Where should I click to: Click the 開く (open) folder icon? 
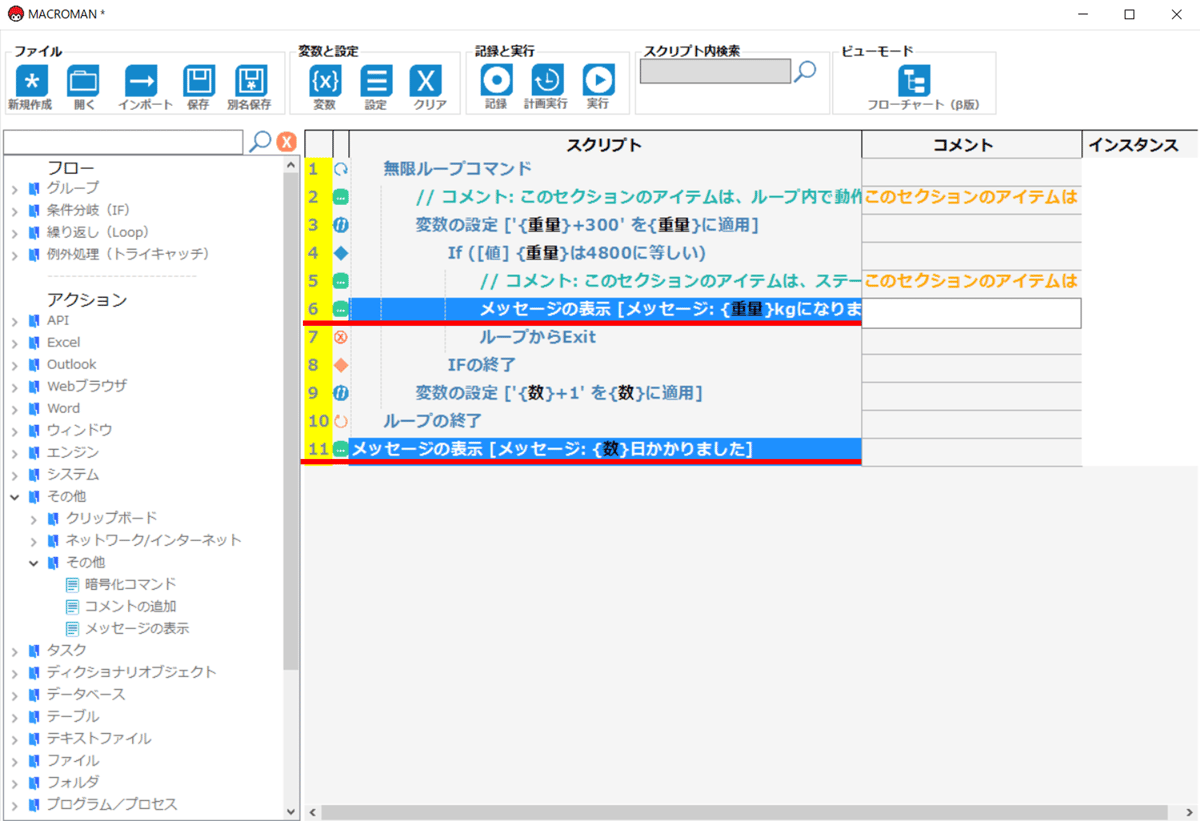coord(83,81)
